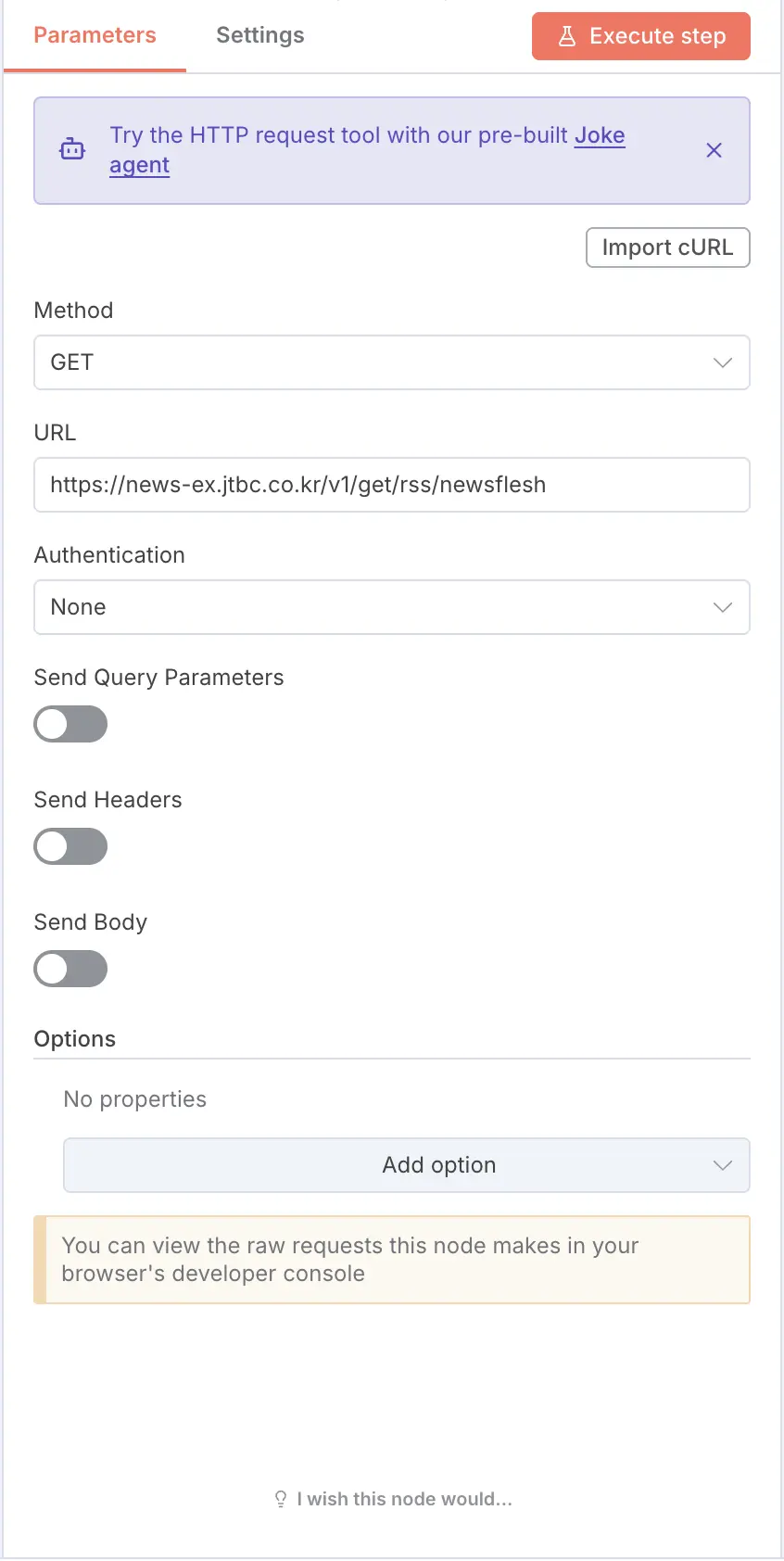Open the Method dropdown showing GET
Viewport: 784px width, 1561px height.
point(392,362)
